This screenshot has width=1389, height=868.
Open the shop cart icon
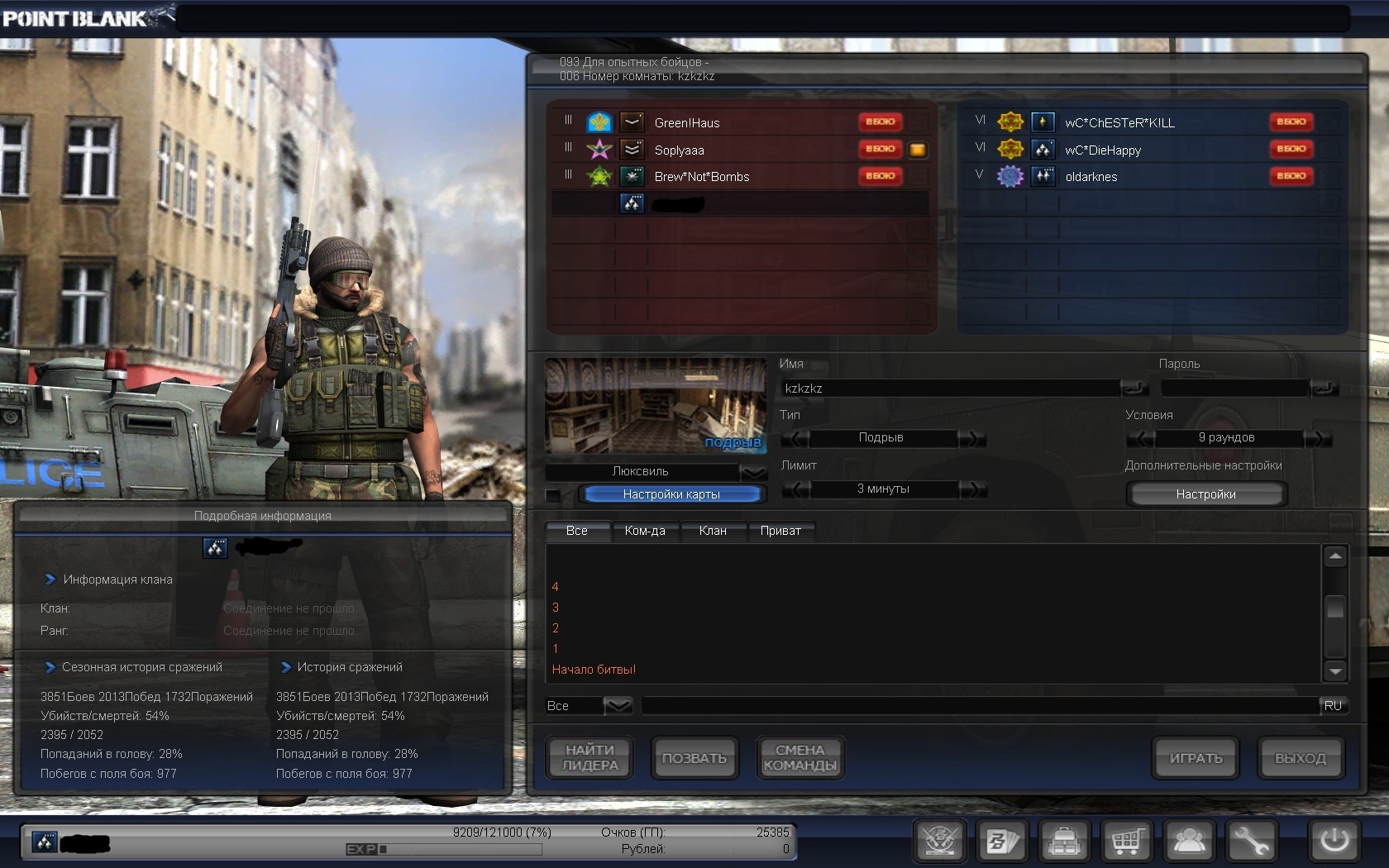tap(1126, 841)
